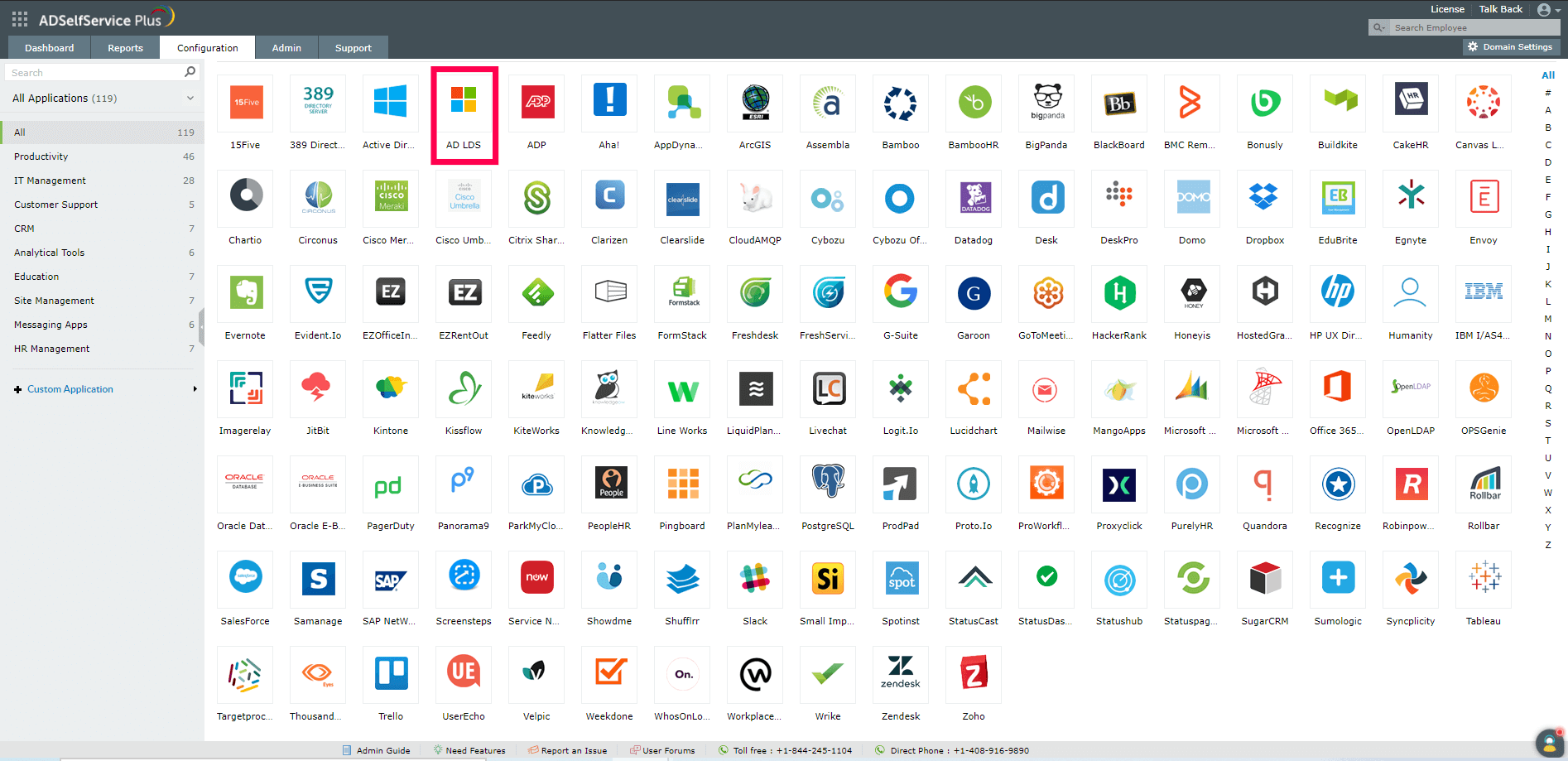Open the Lucidchart application icon
This screenshot has height=761, width=1568.
coord(974,388)
